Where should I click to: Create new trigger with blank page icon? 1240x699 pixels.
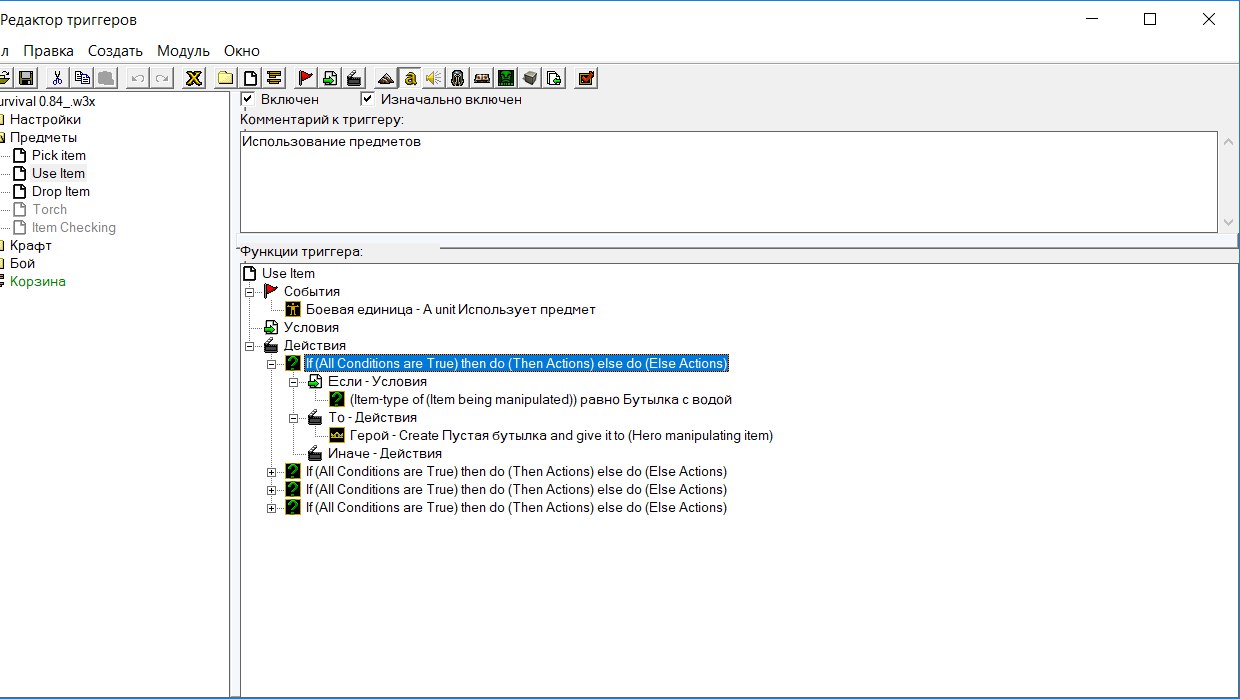[x=250, y=78]
